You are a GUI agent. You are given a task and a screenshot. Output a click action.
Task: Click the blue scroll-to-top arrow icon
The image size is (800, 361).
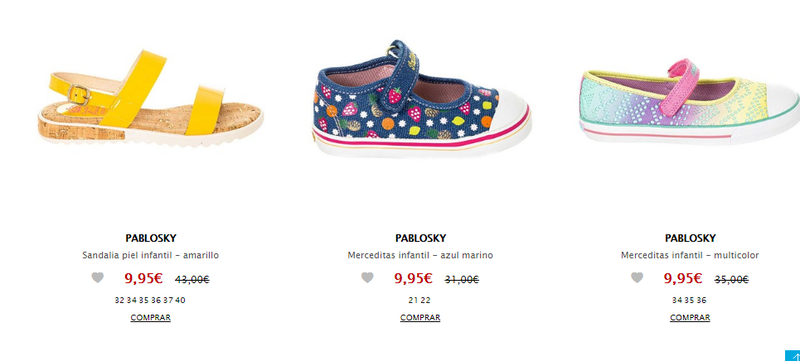coord(793,356)
